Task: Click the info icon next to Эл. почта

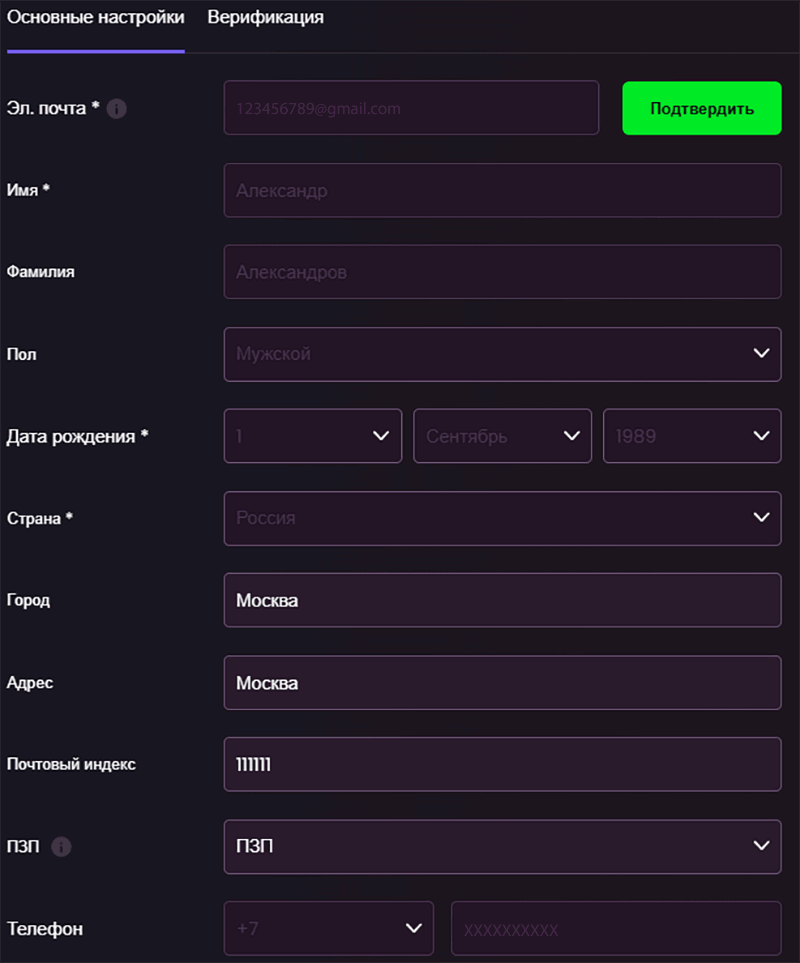Action: pos(117,108)
